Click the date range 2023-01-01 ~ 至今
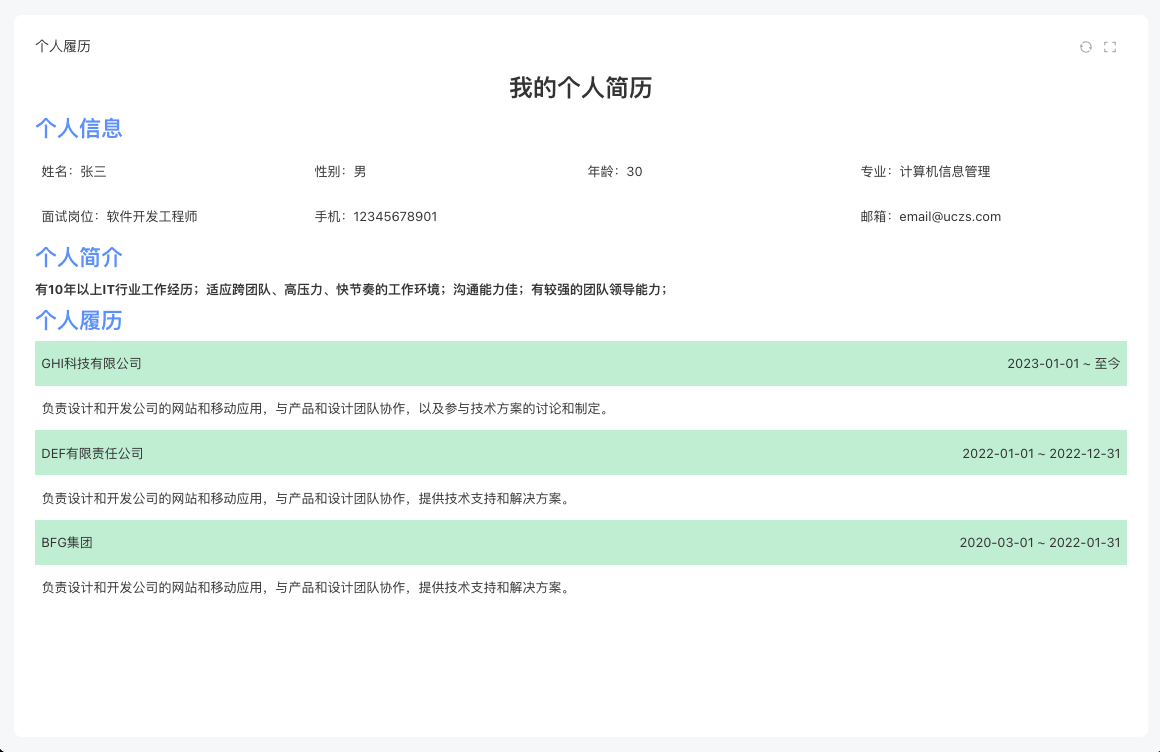Screen dimensions: 1160x752 point(1065,364)
